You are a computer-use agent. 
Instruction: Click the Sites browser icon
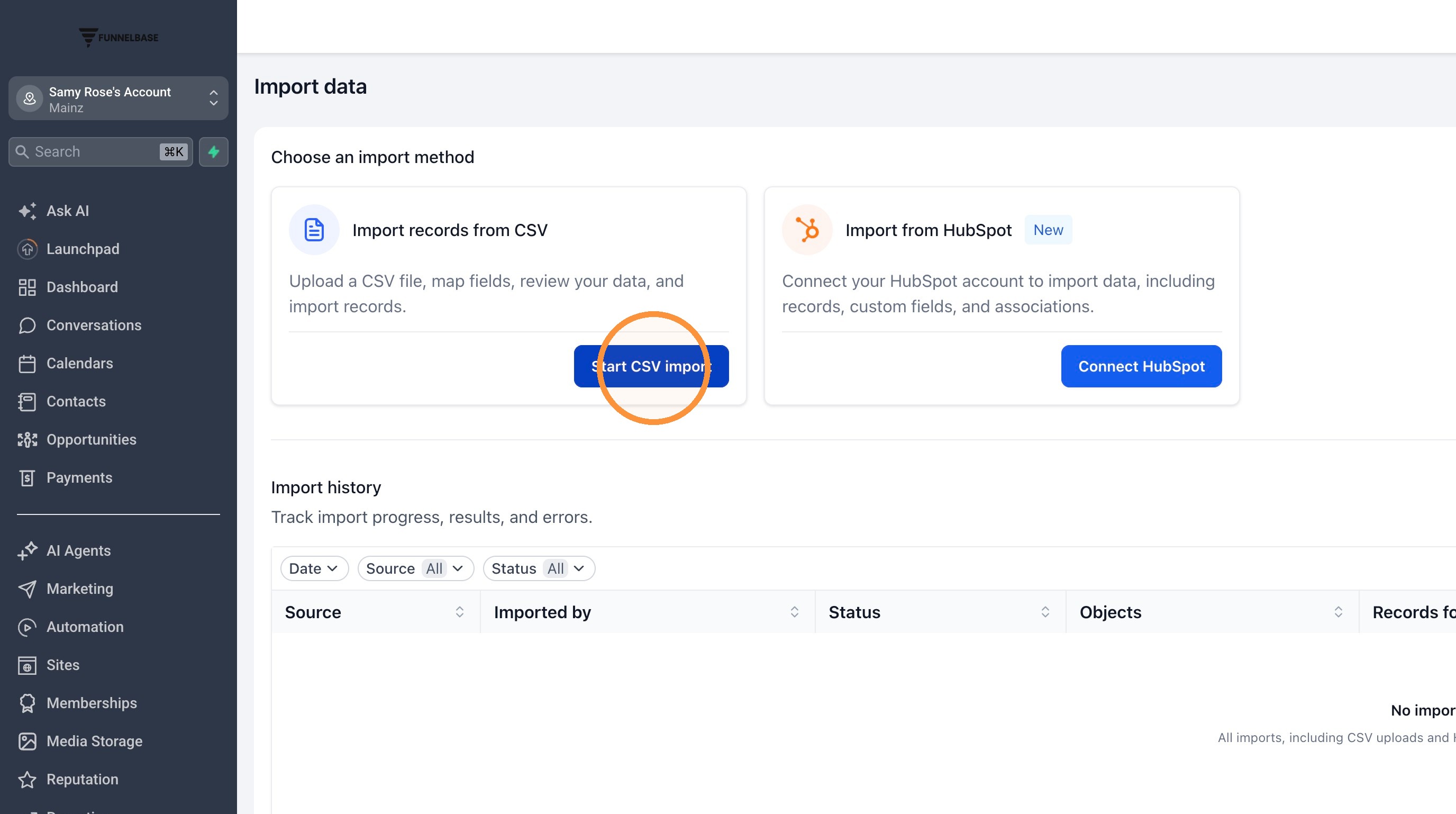pyautogui.click(x=27, y=665)
